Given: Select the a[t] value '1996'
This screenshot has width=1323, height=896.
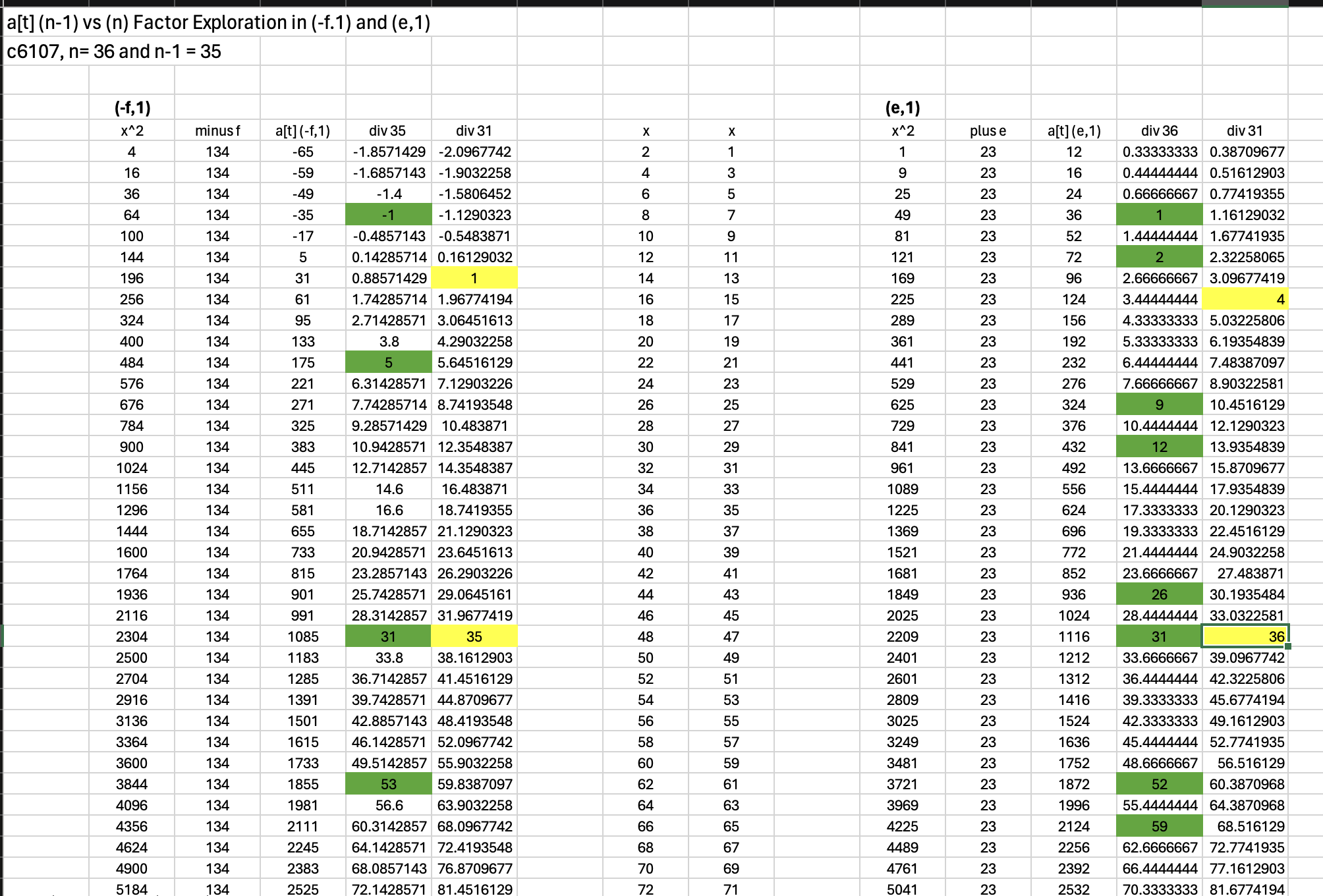Looking at the screenshot, I should 1074,805.
